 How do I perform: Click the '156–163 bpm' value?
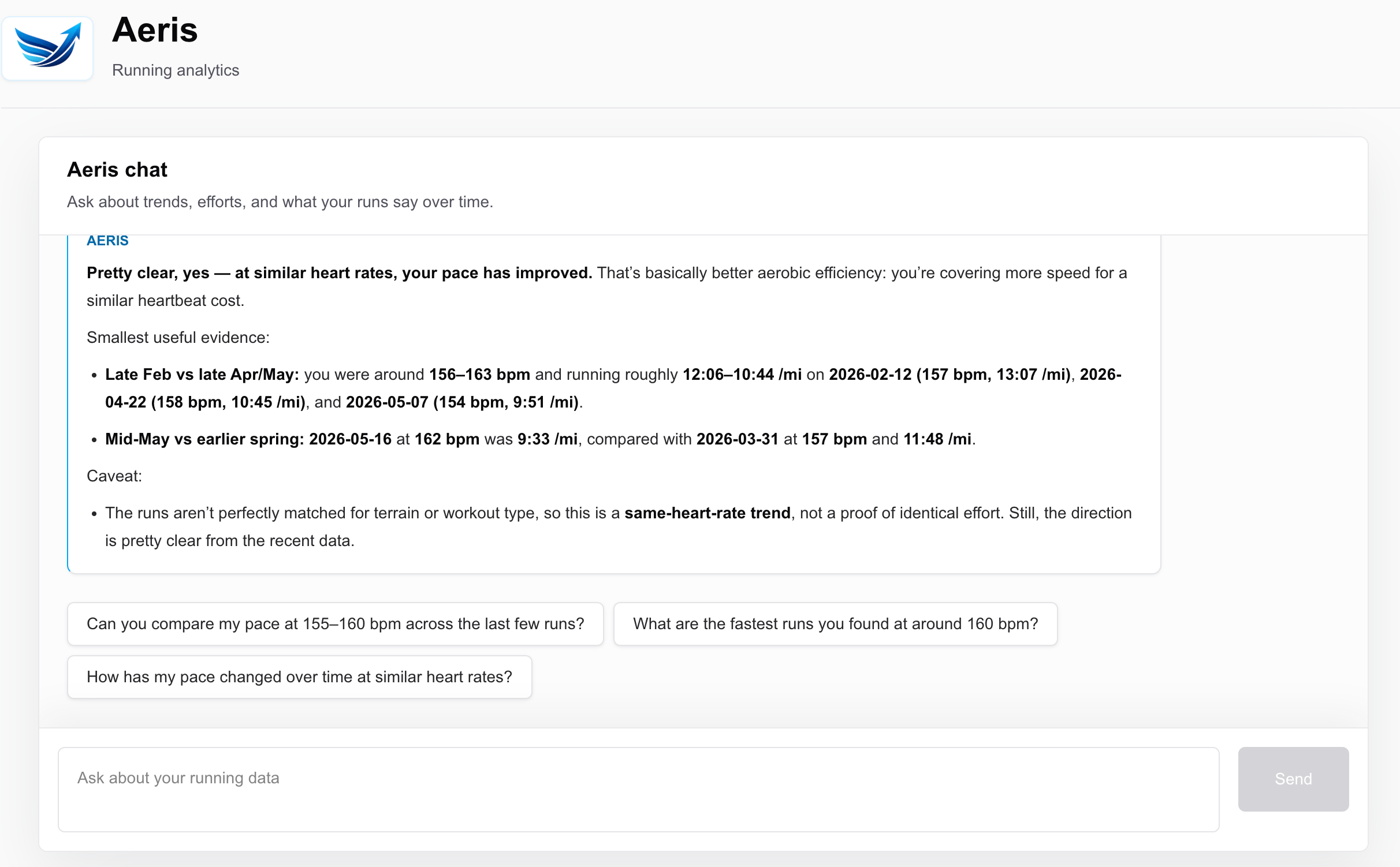(479, 375)
